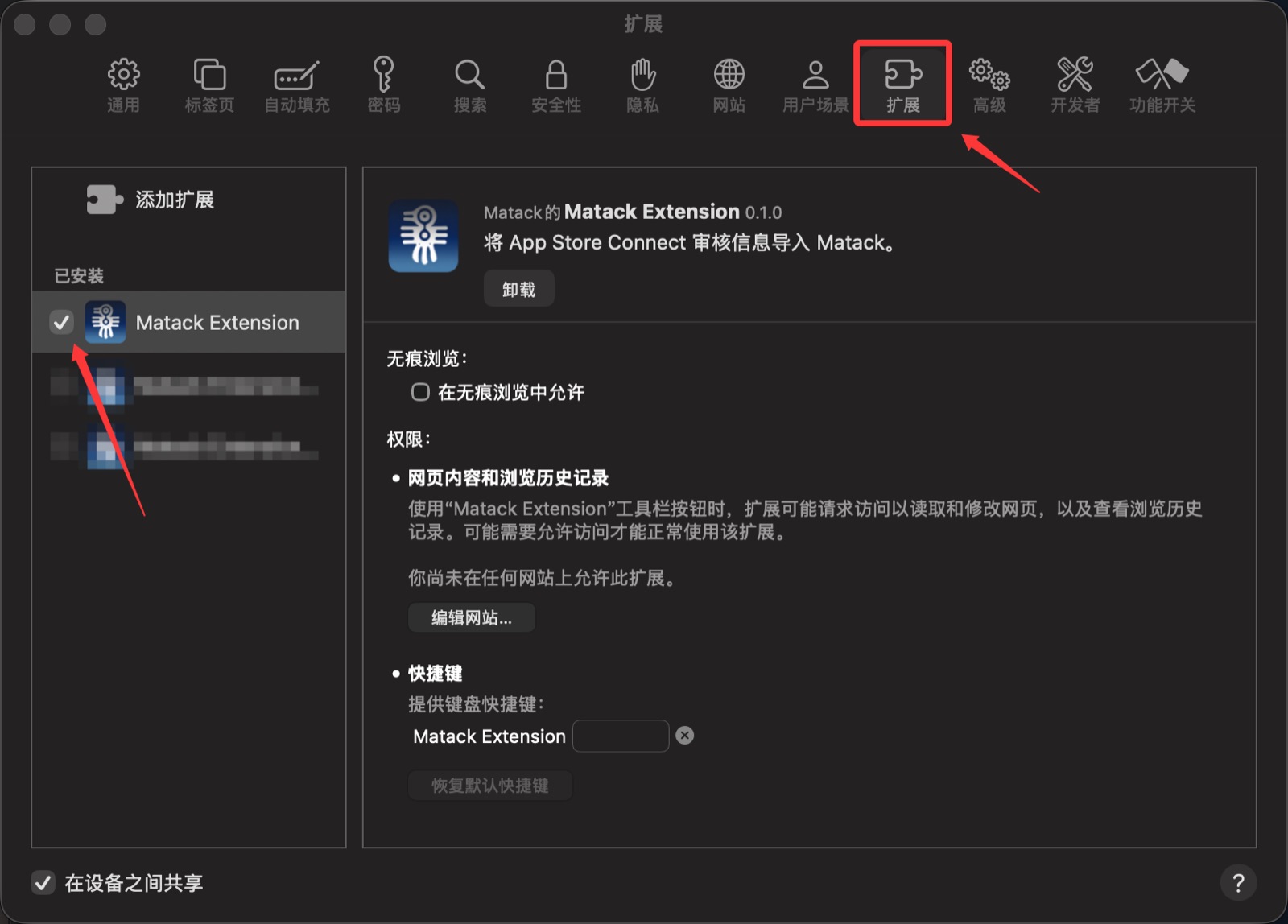Open the 用户场景 (Profiles) tab
The height and width of the screenshot is (924, 1288).
[x=815, y=85]
